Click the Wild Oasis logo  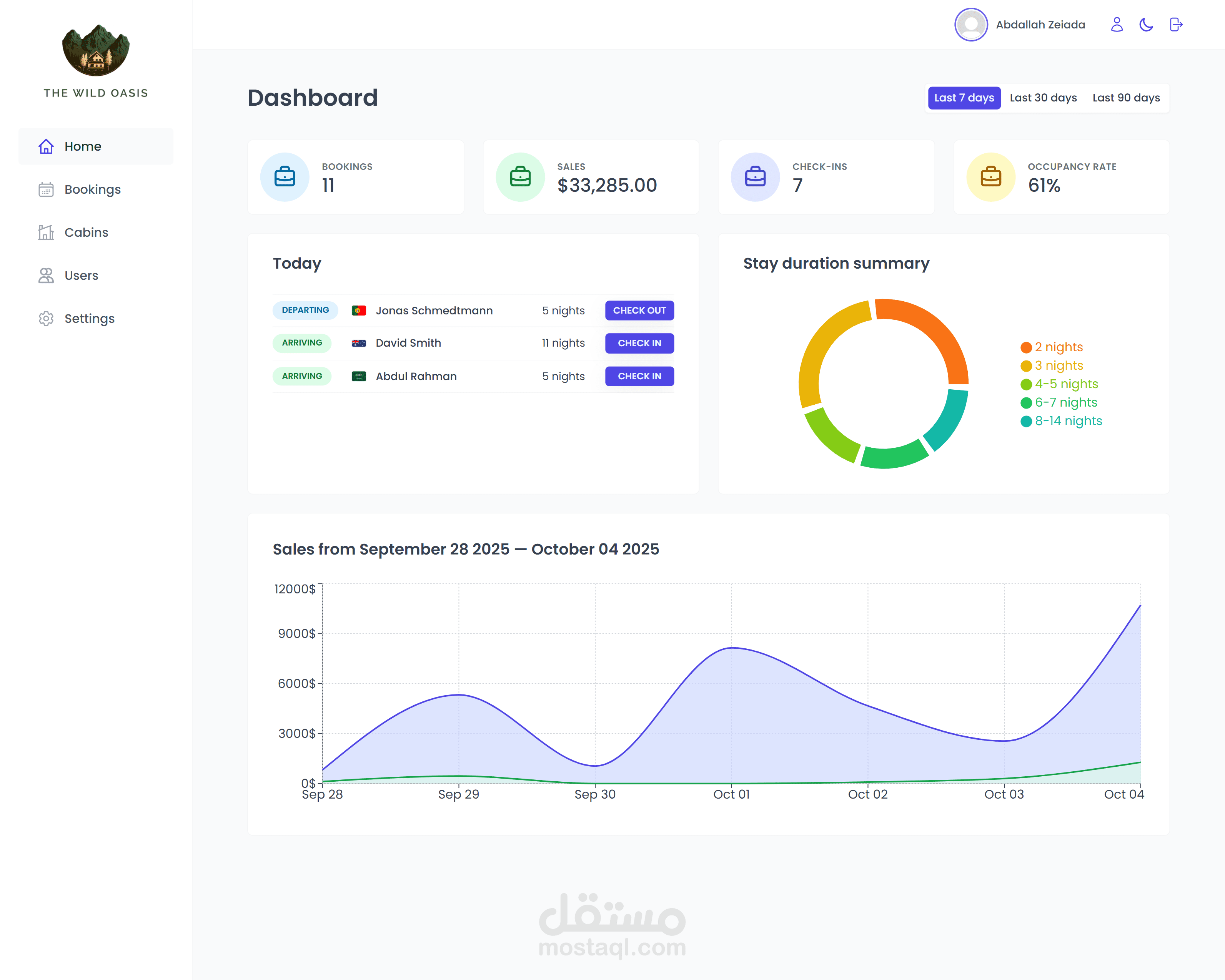point(95,51)
